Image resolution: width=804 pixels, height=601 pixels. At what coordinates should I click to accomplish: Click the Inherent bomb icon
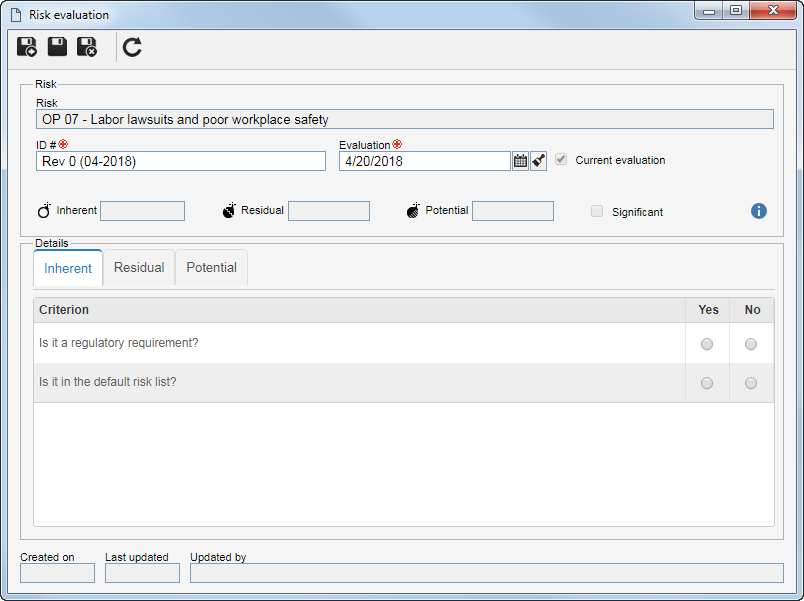pos(45,210)
